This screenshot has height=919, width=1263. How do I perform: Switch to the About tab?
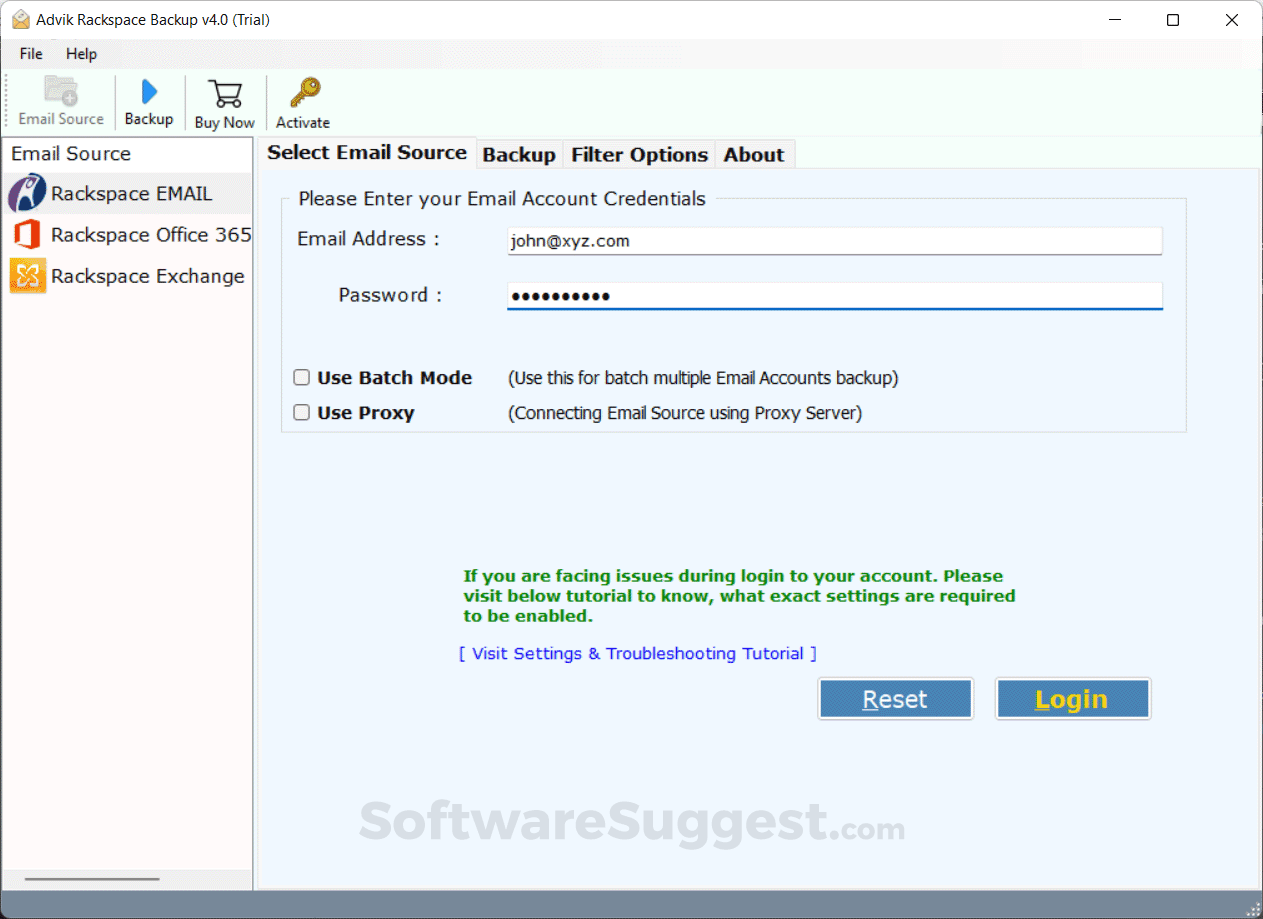click(x=754, y=154)
